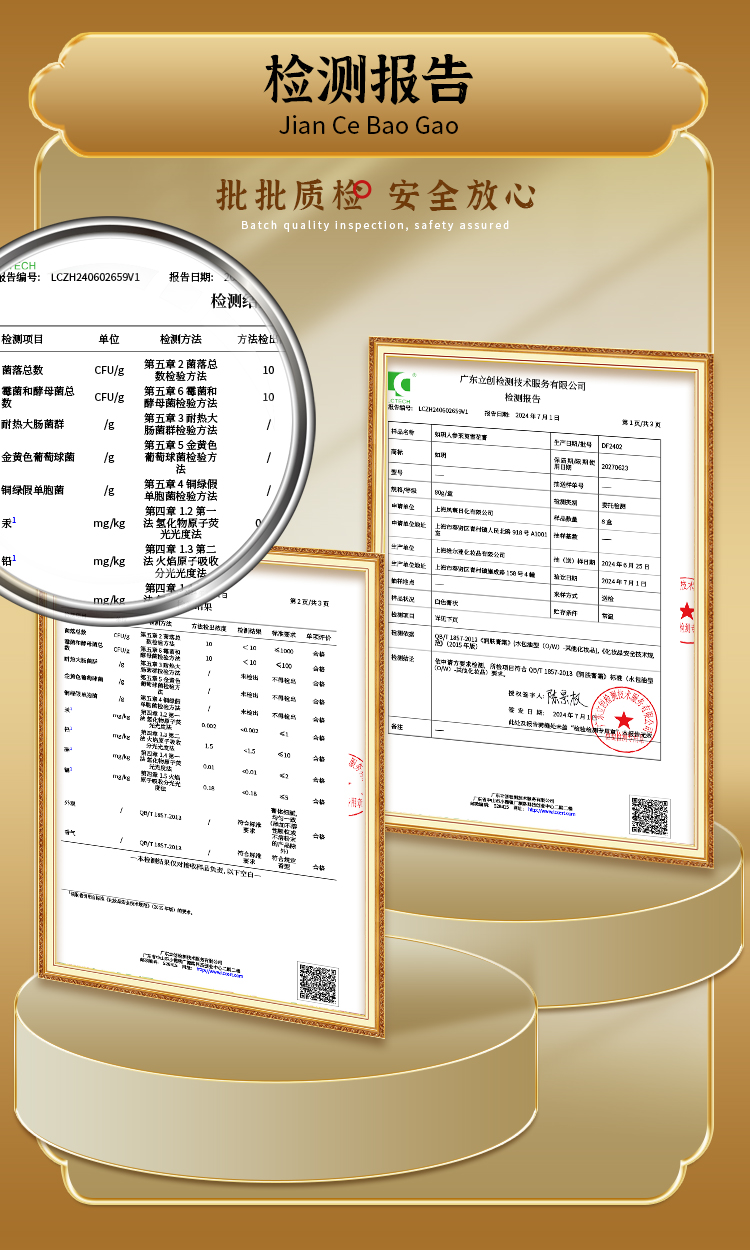
Task: Click expiry value 20270623 on certificate
Action: pos(615,466)
